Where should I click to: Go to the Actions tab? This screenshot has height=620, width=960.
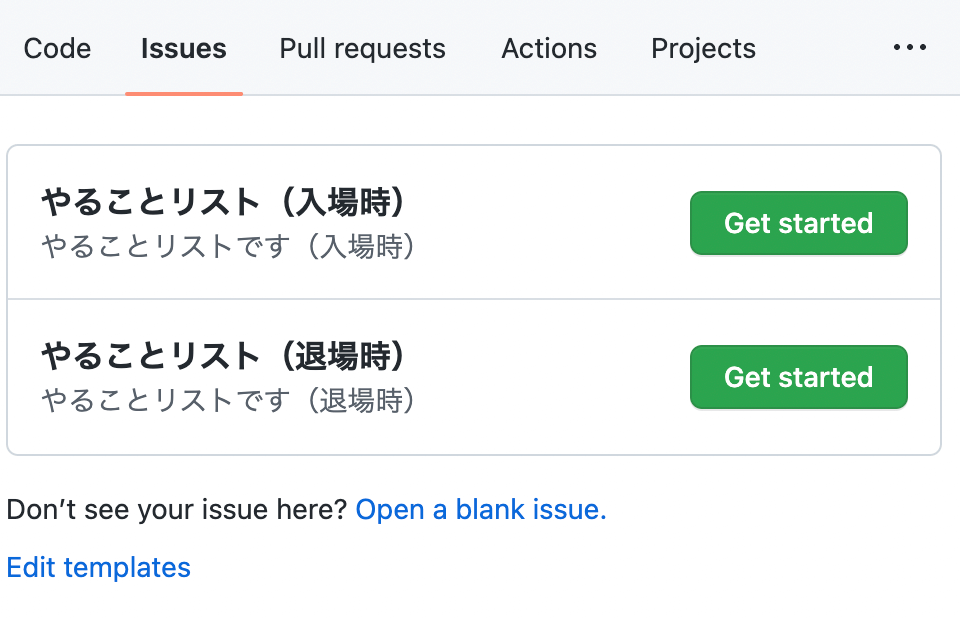pyautogui.click(x=549, y=48)
